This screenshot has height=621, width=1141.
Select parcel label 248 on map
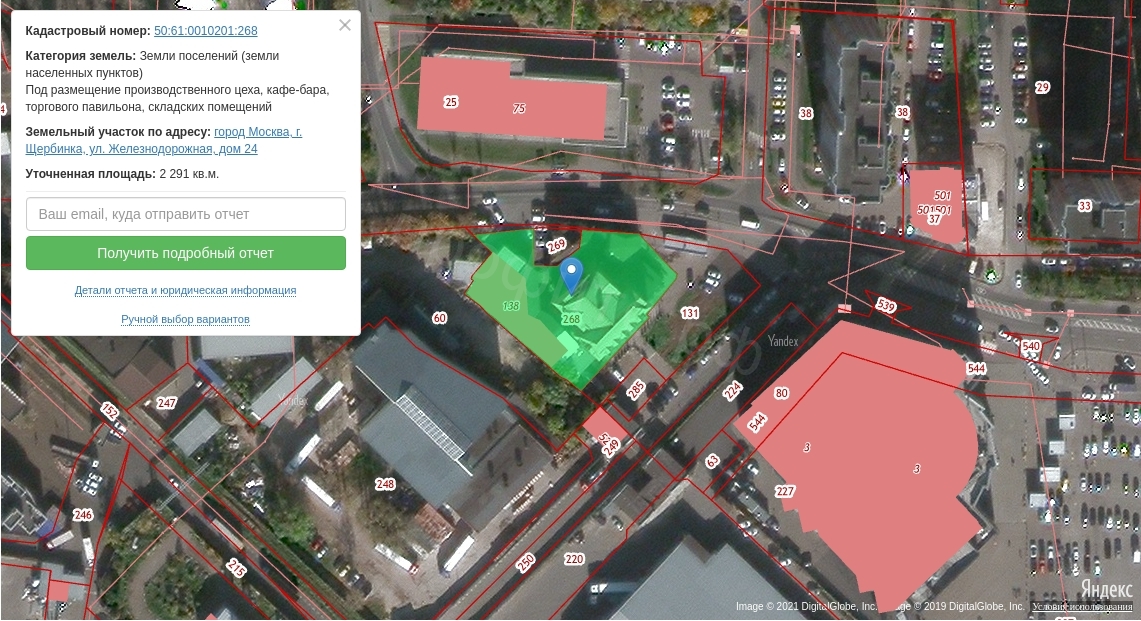click(385, 484)
